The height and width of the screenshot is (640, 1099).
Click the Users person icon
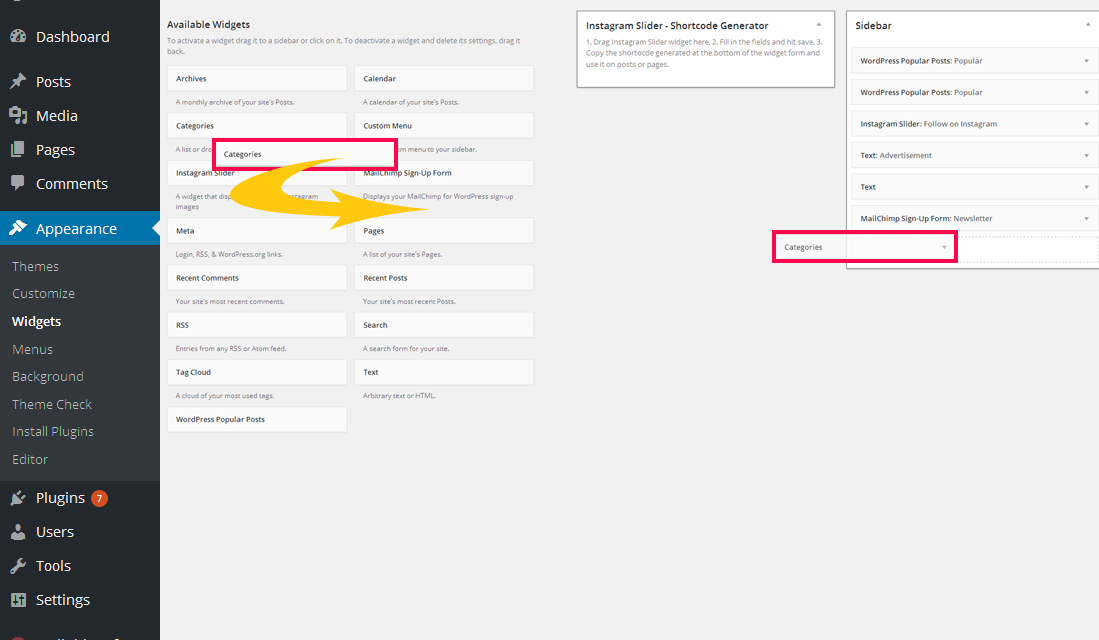pos(18,531)
